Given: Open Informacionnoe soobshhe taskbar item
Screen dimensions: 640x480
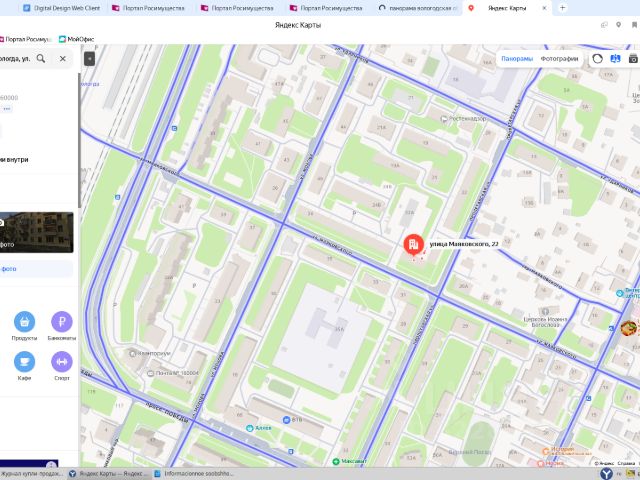Looking at the screenshot, I should (194, 473).
